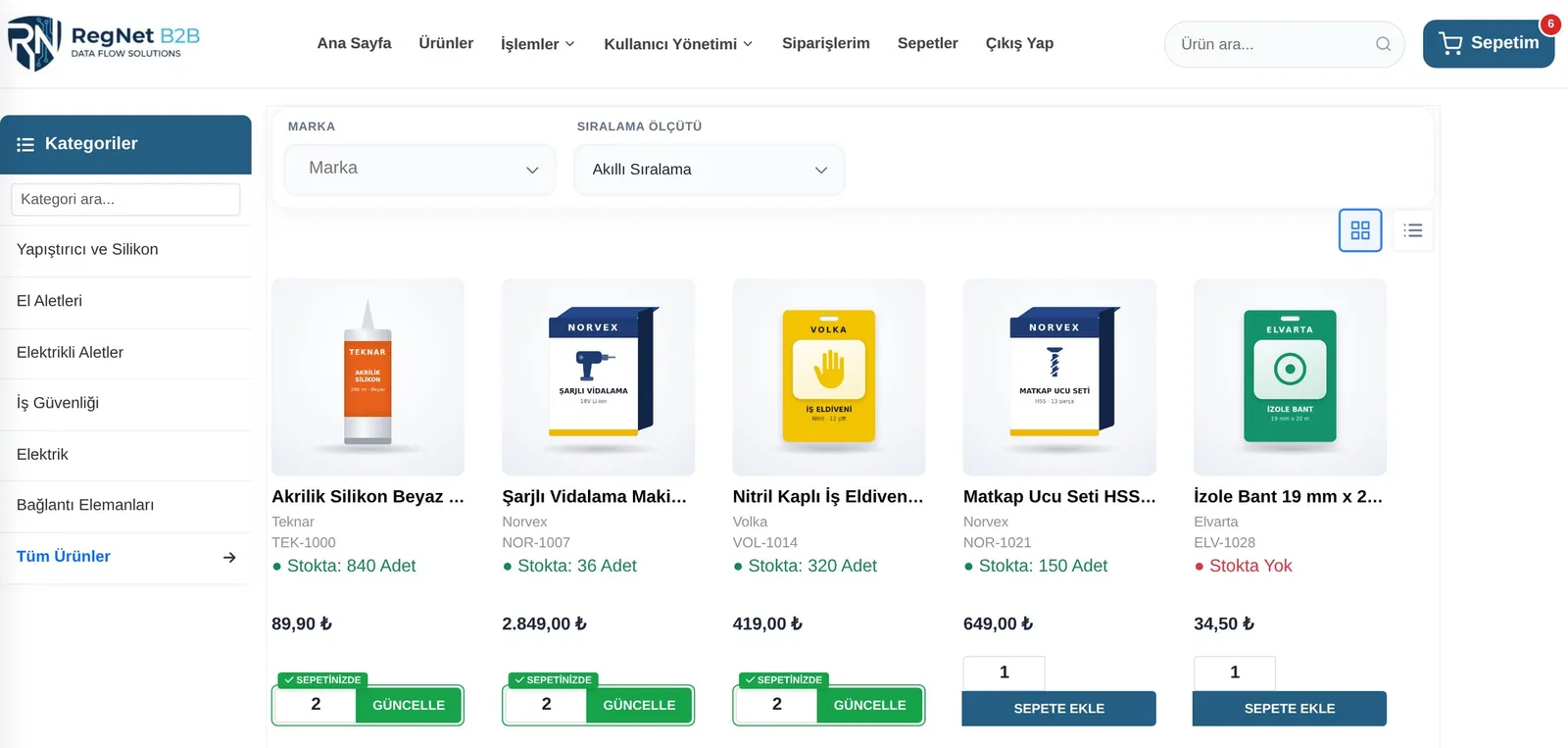Click GÜNCELLE for Nitril Kaplı İş Eldiveni
The image size is (1568, 748).
pyautogui.click(x=869, y=705)
